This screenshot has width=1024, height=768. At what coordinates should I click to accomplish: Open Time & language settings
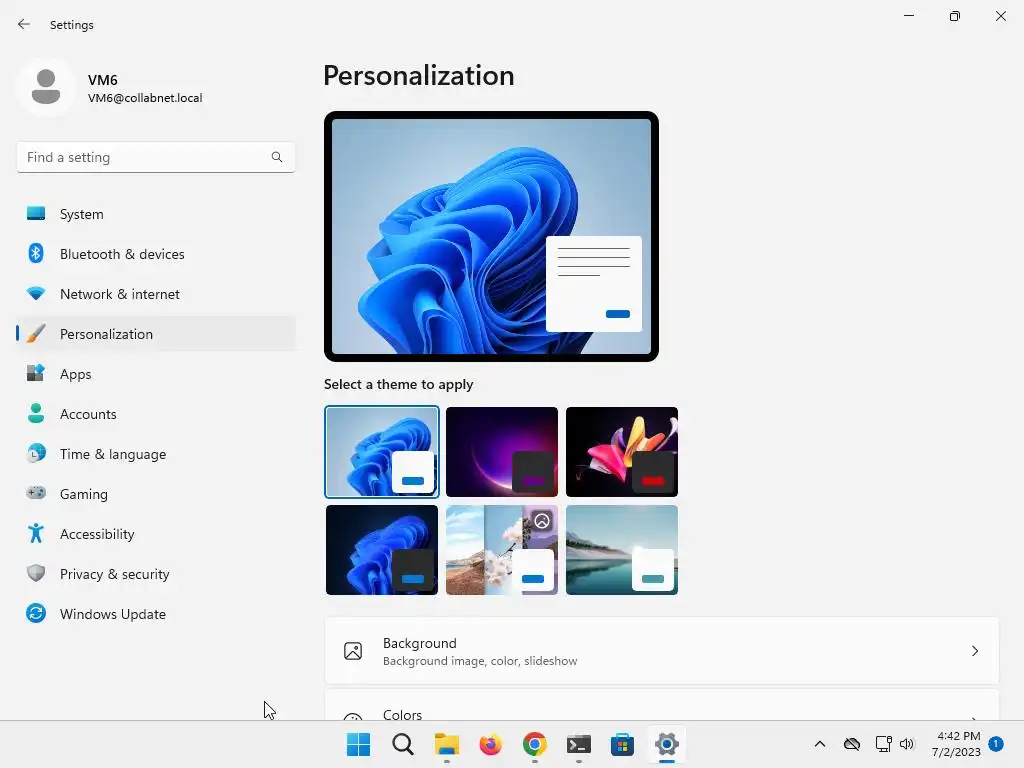click(x=156, y=453)
